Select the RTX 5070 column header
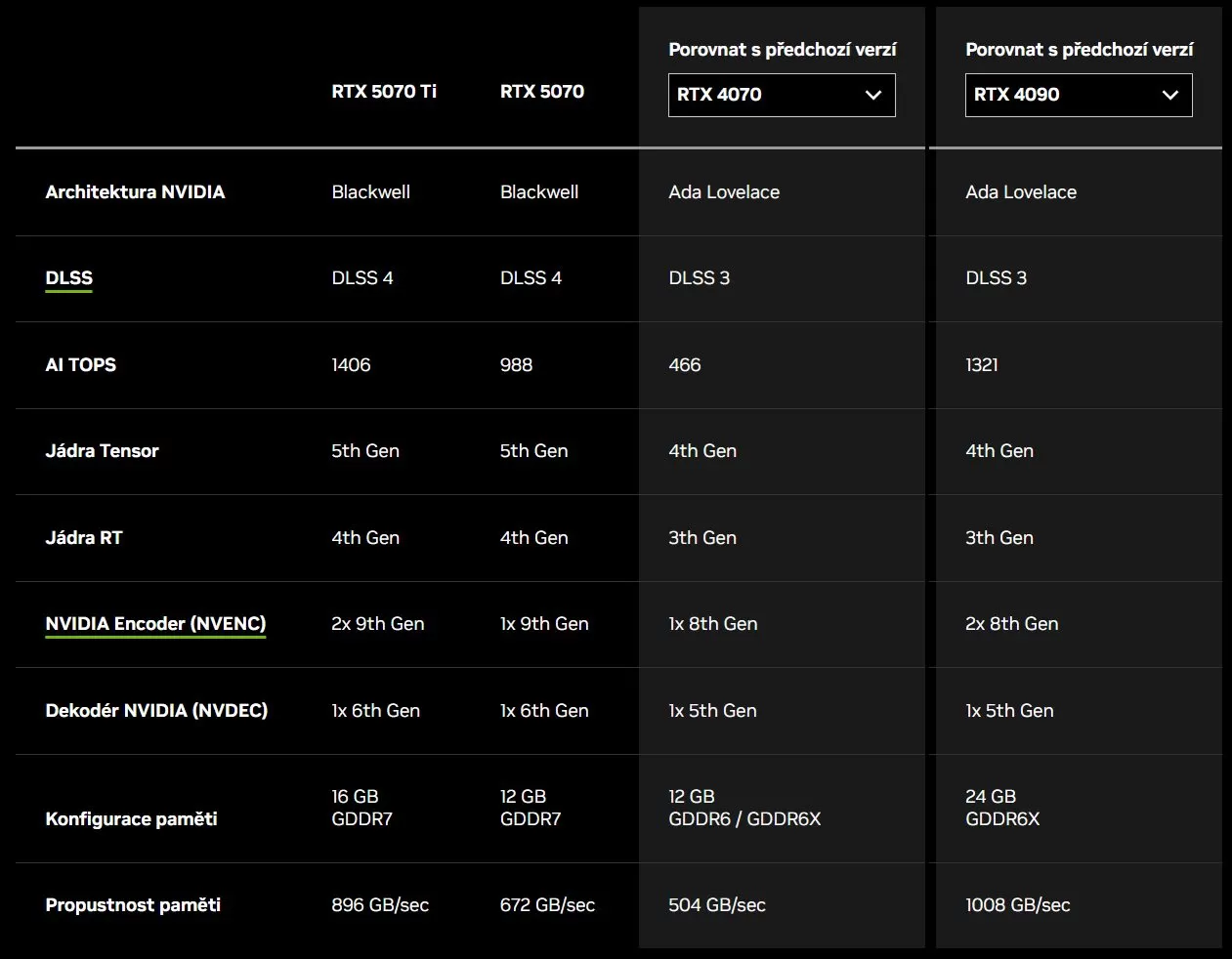Image resolution: width=1232 pixels, height=959 pixels. point(542,92)
